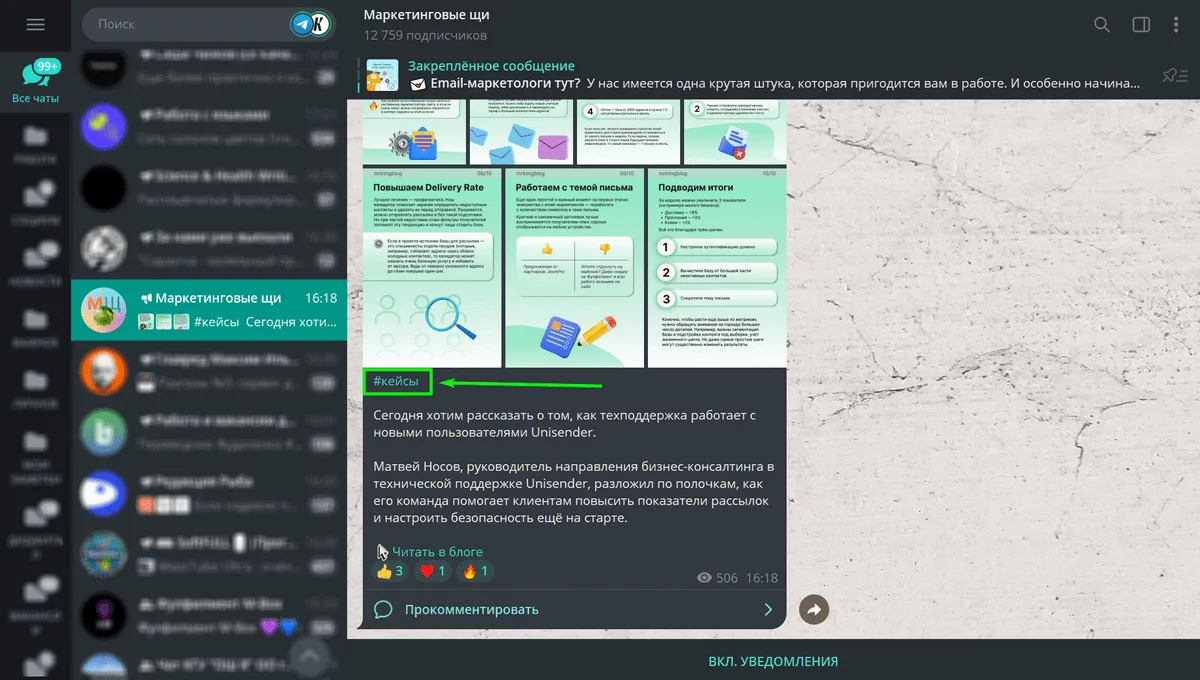Click the 16:18 message timestamp
1200x680 pixels.
[x=762, y=578]
